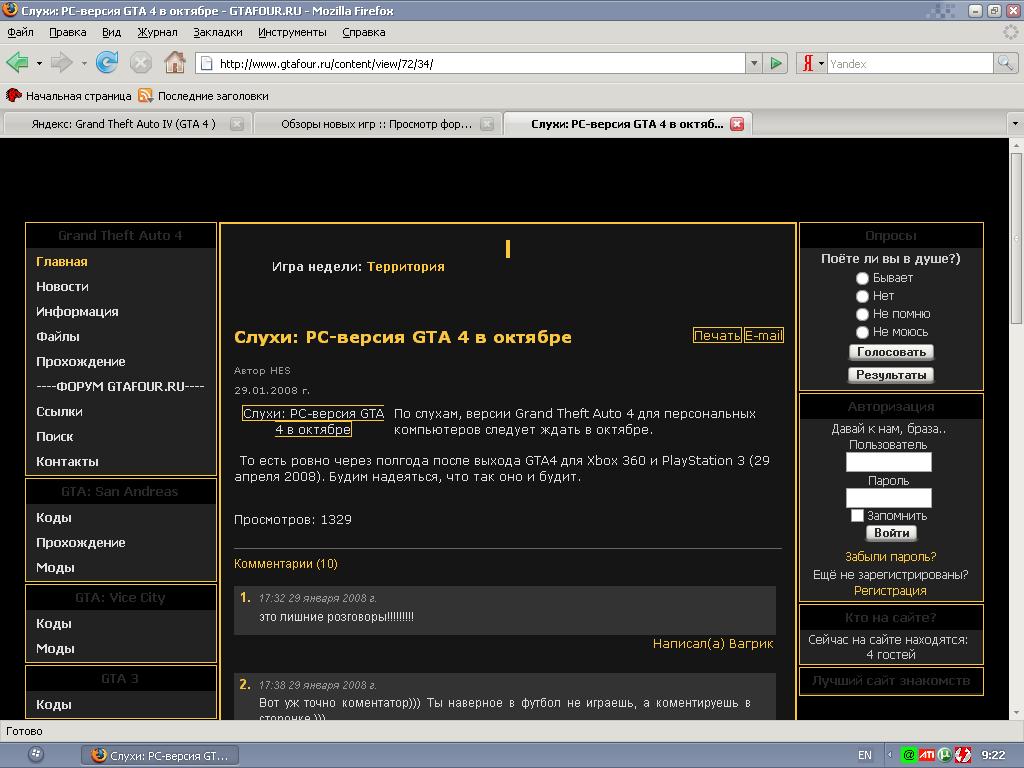Select the Не помню poll option
1024x768 pixels.
pos(862,314)
